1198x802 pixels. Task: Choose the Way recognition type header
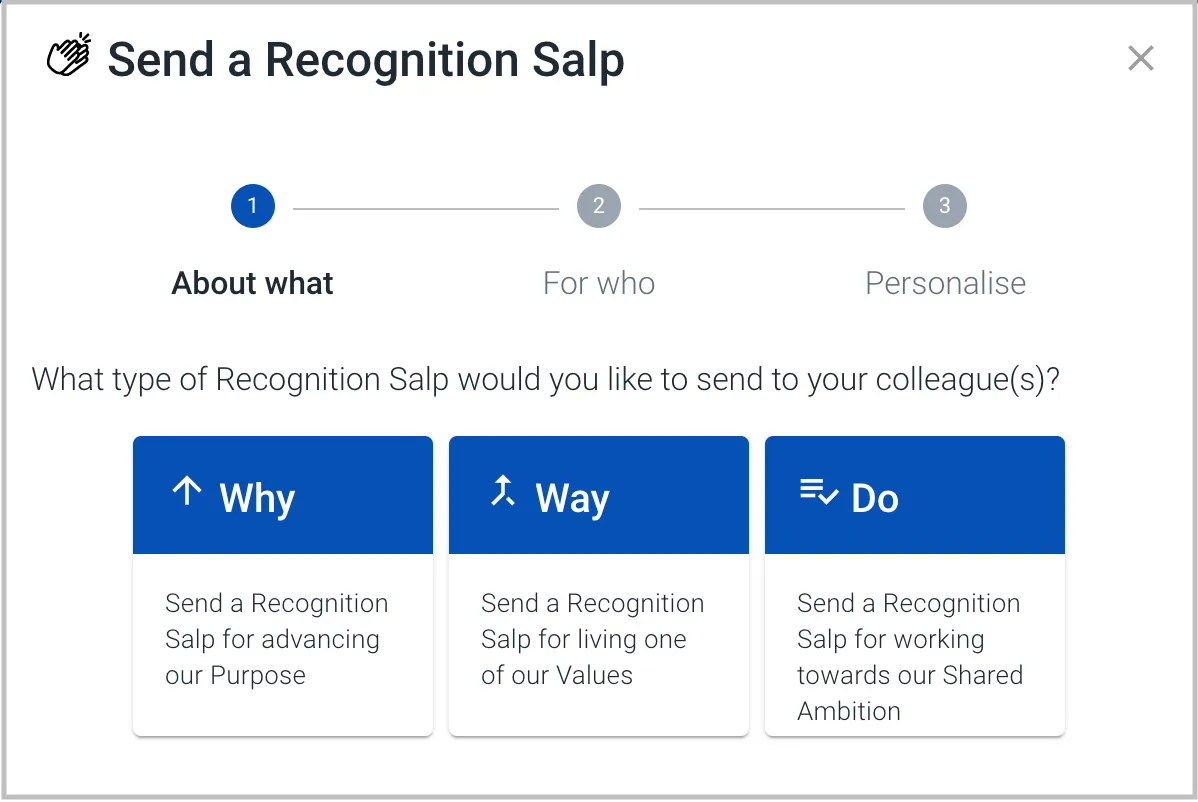[x=599, y=495]
